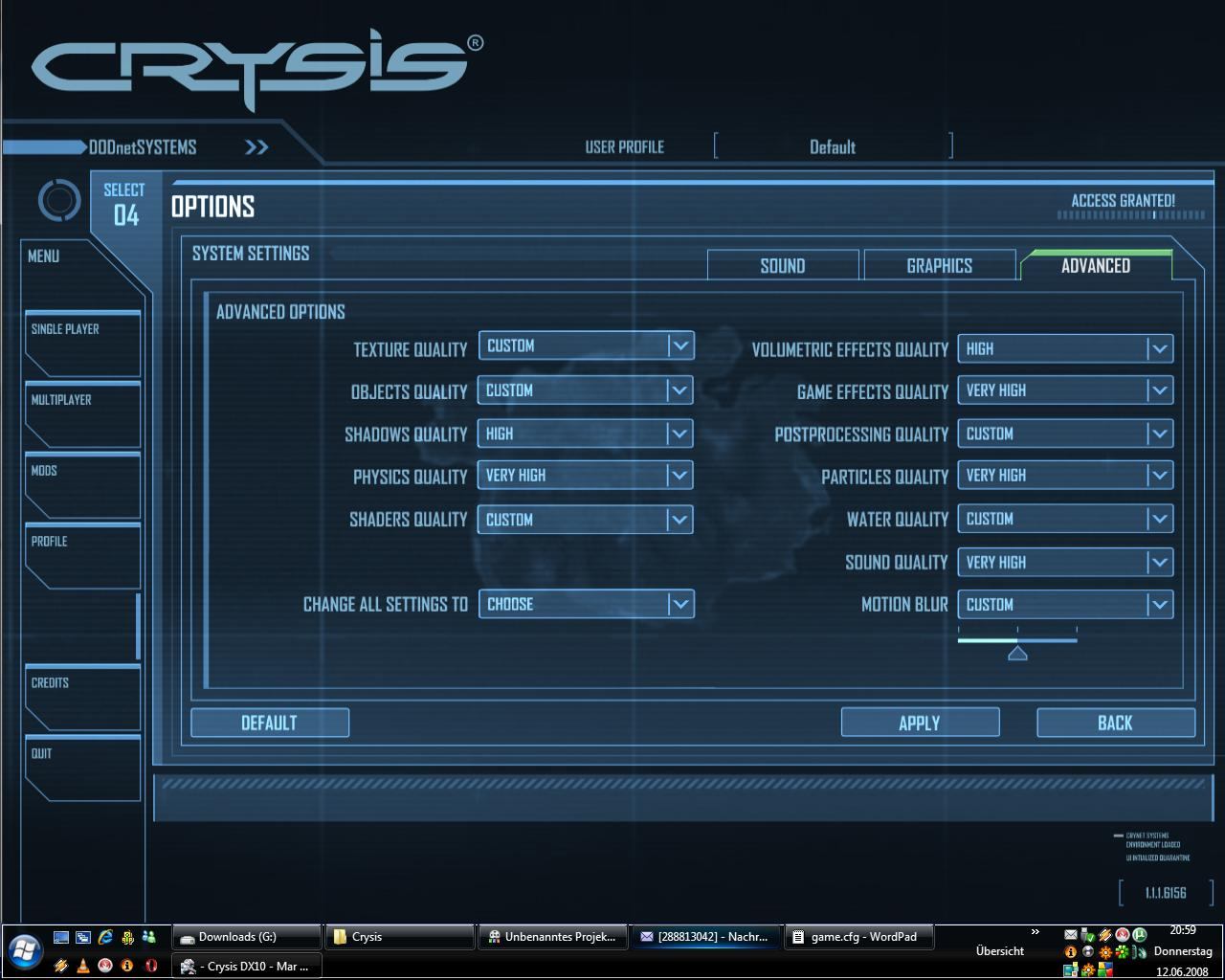Screen dimensions: 1225x980
Task: Open the Shaders Quality dropdown
Action: pos(586,520)
